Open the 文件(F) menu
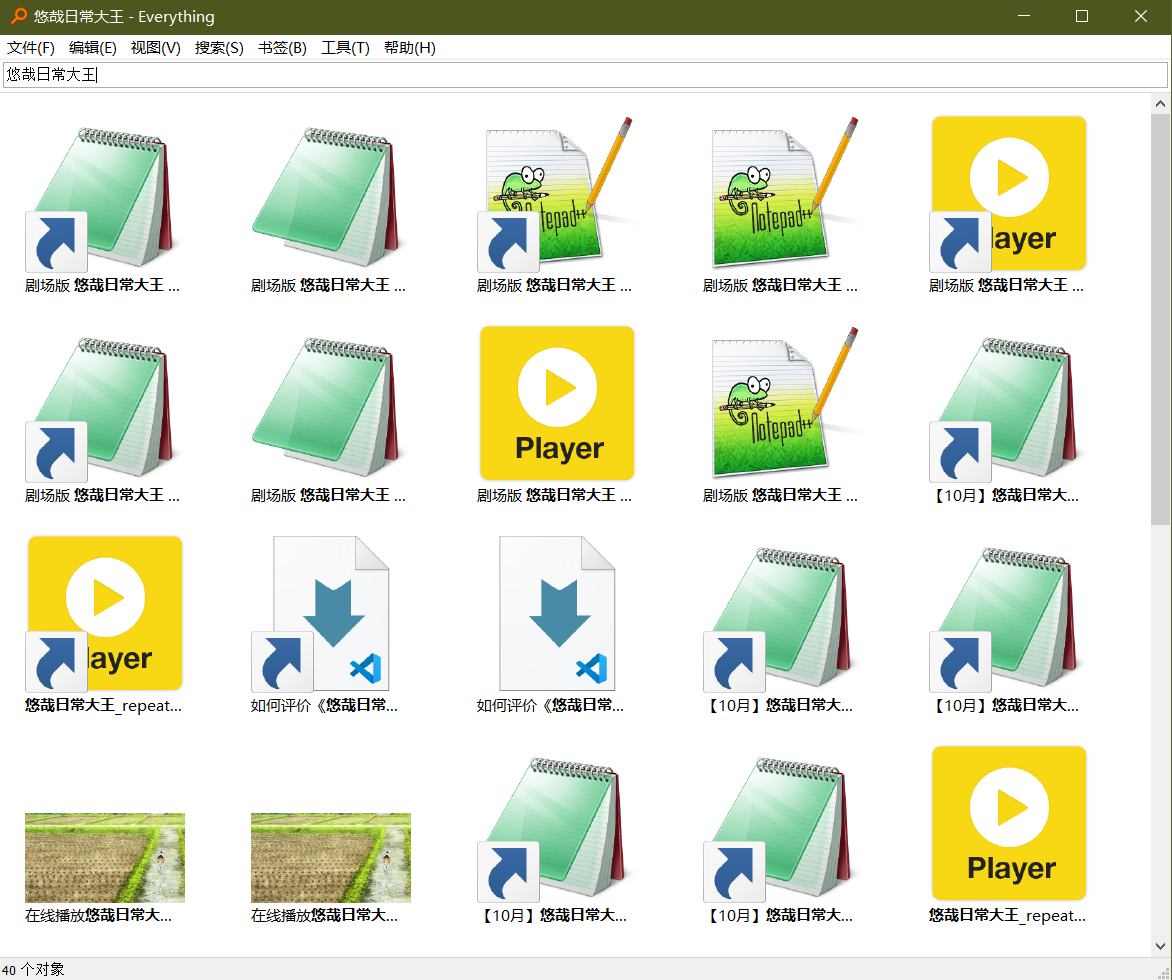 (31, 48)
